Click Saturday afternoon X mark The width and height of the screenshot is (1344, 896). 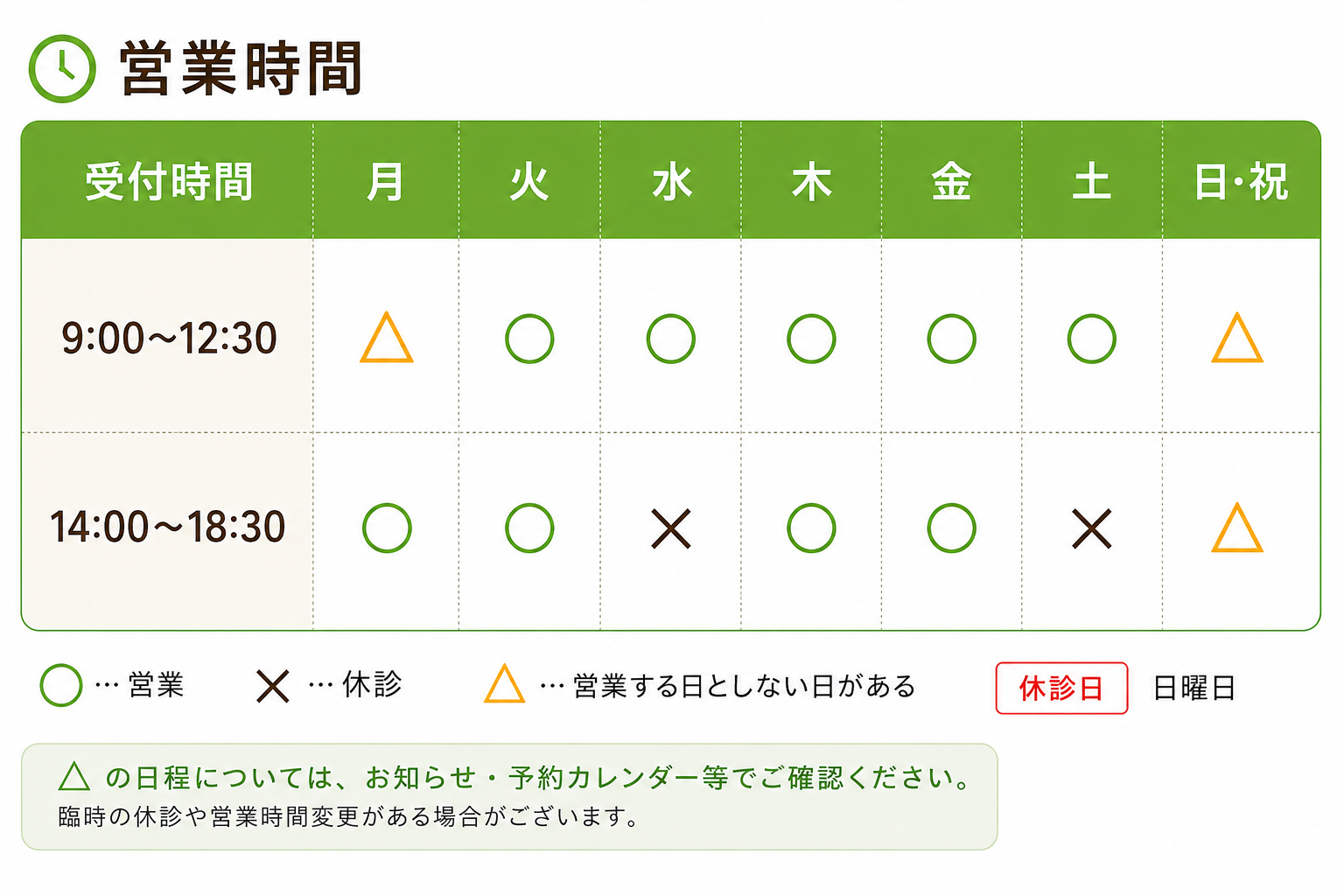click(x=1092, y=528)
